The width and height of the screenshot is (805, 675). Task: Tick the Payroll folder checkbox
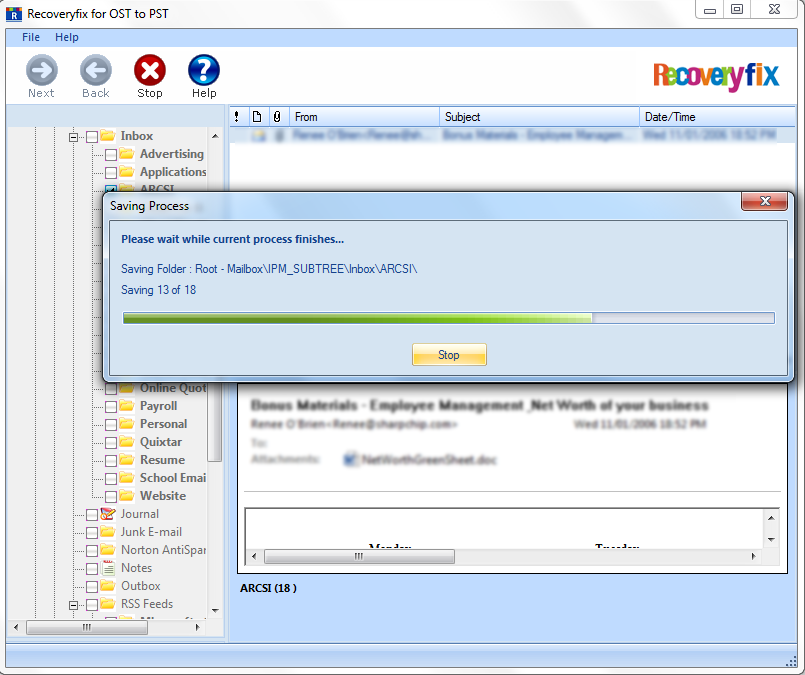111,408
